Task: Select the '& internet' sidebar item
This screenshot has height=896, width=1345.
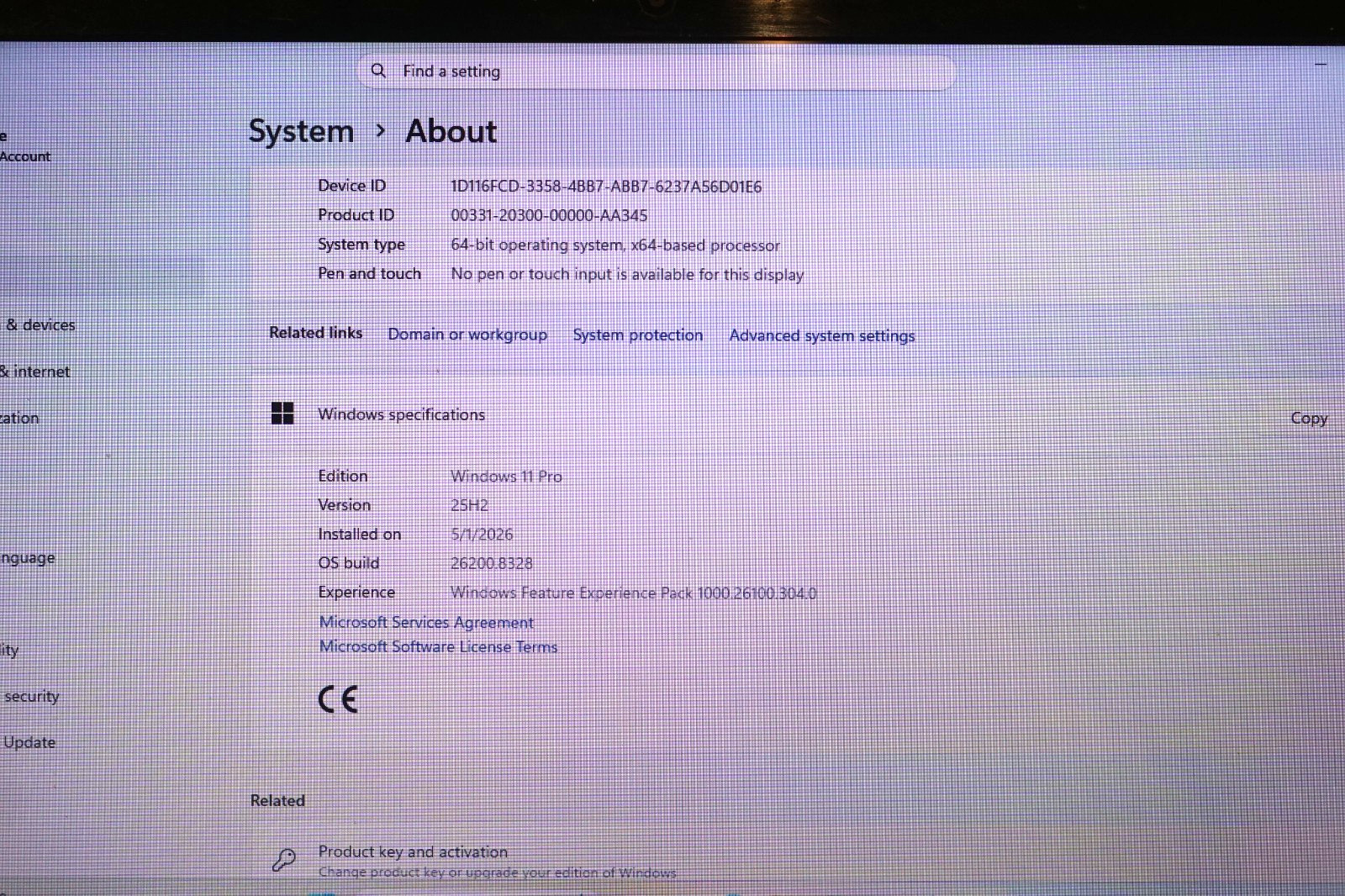Action: click(x=35, y=372)
